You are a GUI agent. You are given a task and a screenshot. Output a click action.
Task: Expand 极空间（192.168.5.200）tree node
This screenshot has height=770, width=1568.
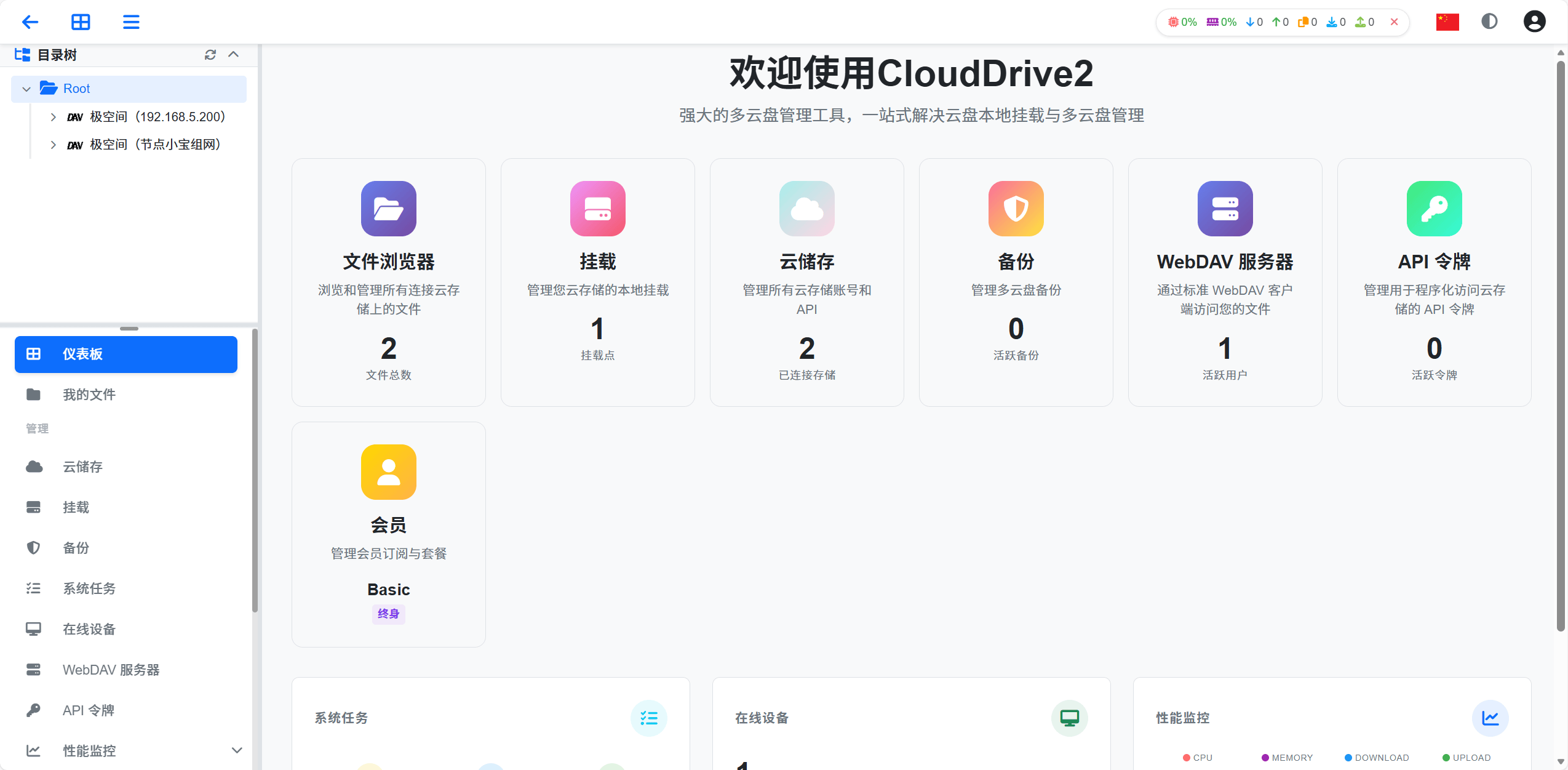point(54,116)
